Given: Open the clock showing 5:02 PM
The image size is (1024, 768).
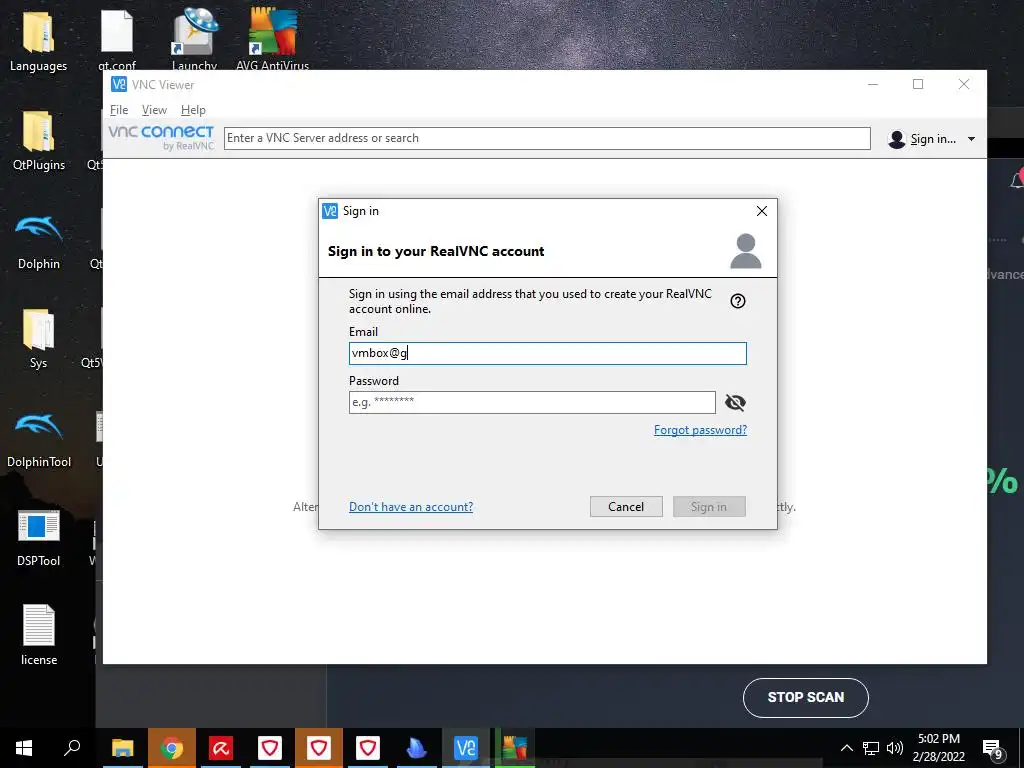Looking at the screenshot, I should 938,748.
